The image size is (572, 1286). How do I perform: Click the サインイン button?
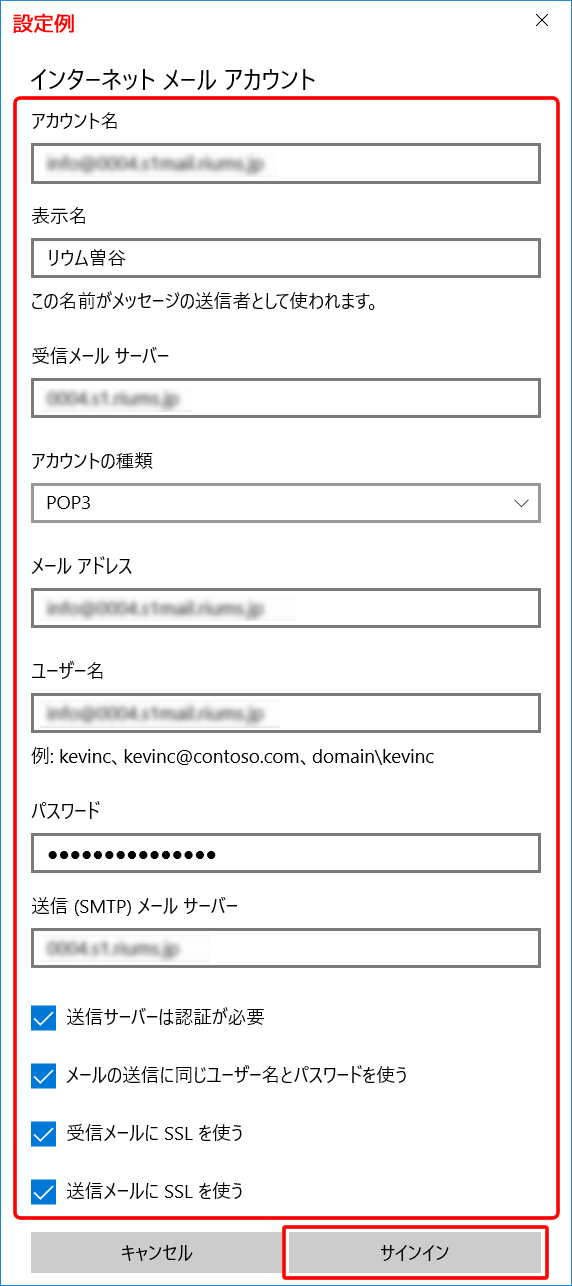pyautogui.click(x=415, y=1252)
